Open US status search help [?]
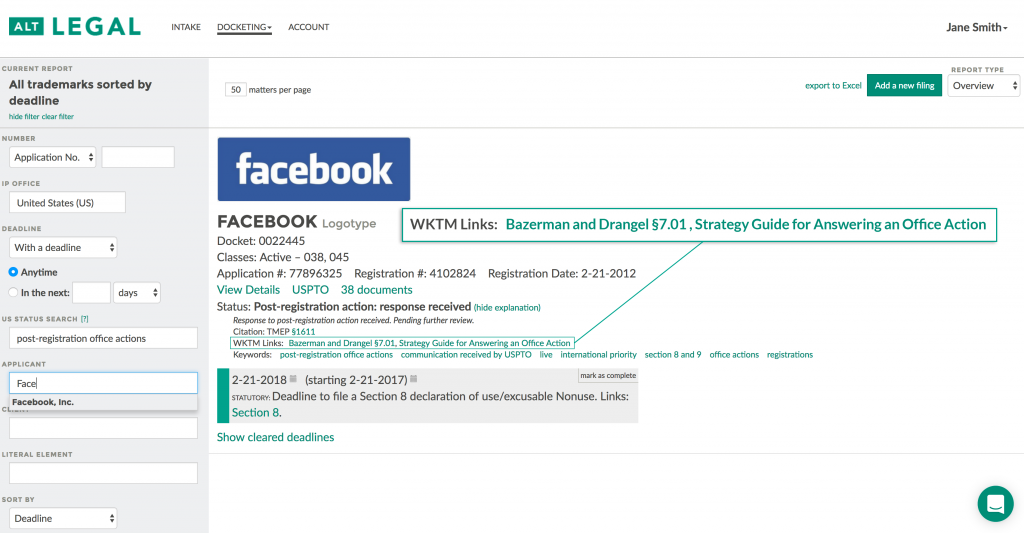 (x=84, y=319)
